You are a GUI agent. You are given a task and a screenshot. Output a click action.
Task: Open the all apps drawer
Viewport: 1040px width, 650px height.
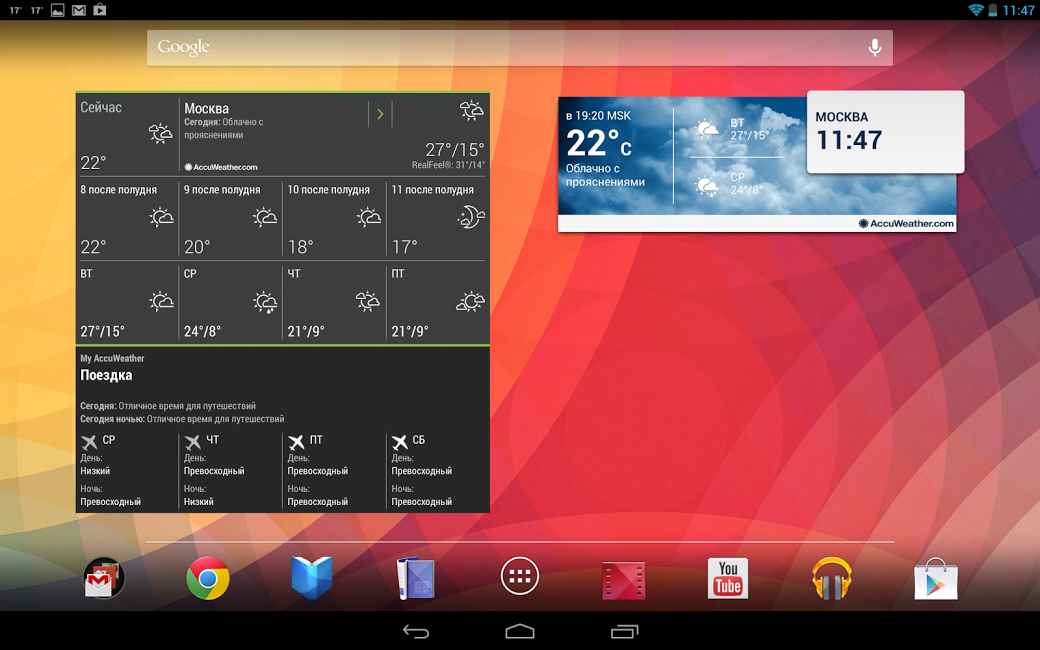pyautogui.click(x=520, y=577)
